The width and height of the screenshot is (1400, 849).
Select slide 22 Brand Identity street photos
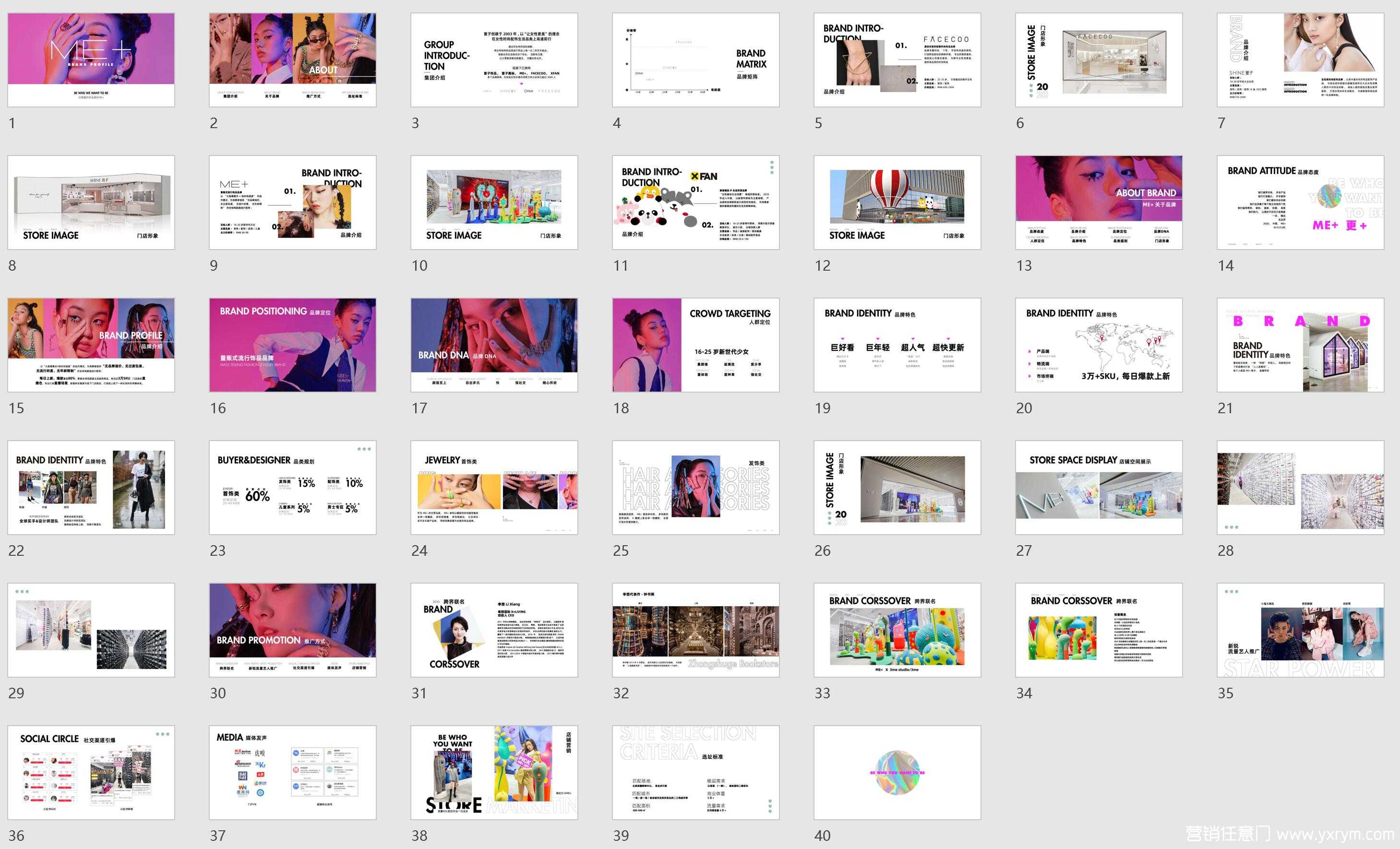(91, 488)
